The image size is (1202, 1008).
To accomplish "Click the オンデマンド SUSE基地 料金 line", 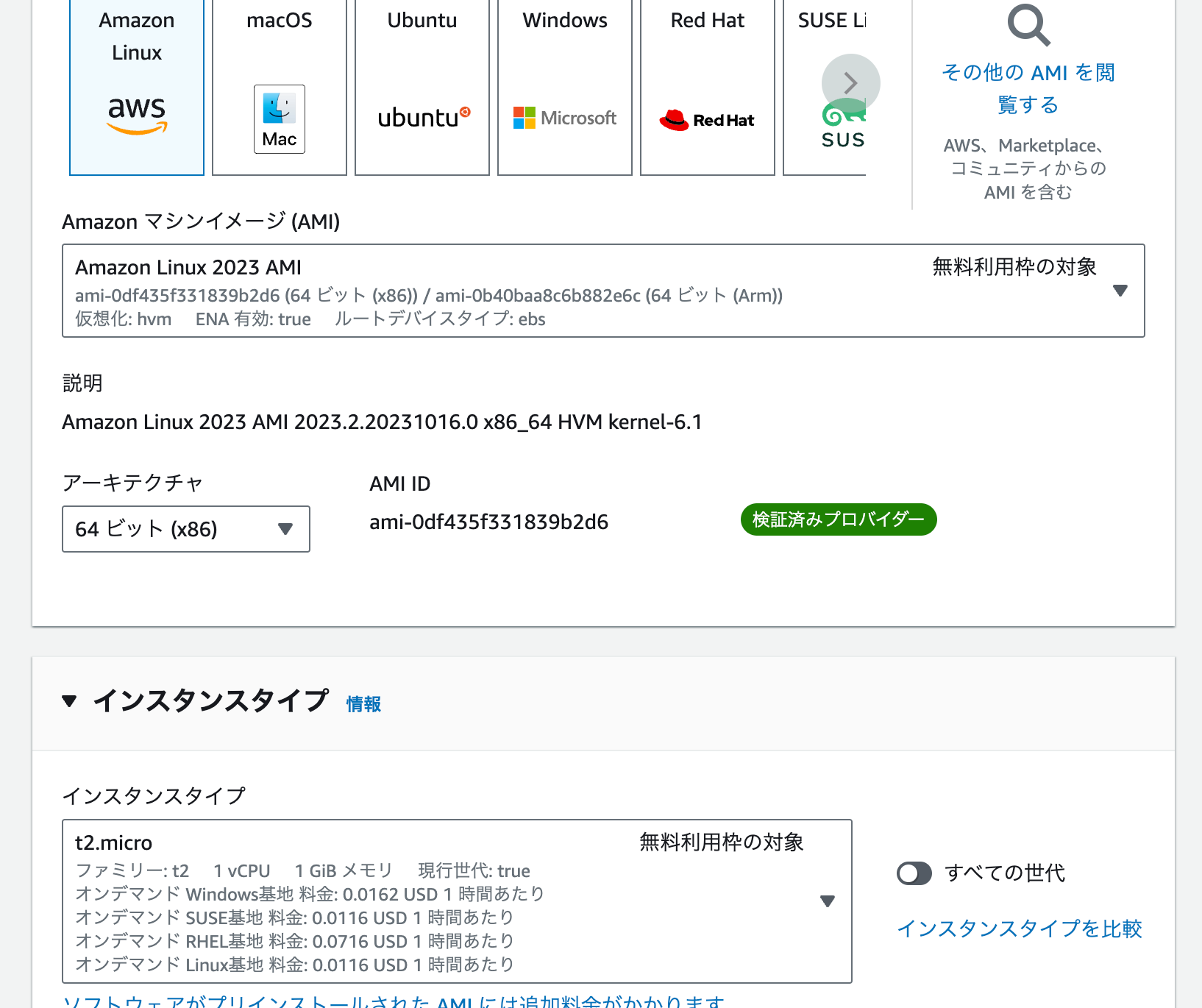I will 294,918.
